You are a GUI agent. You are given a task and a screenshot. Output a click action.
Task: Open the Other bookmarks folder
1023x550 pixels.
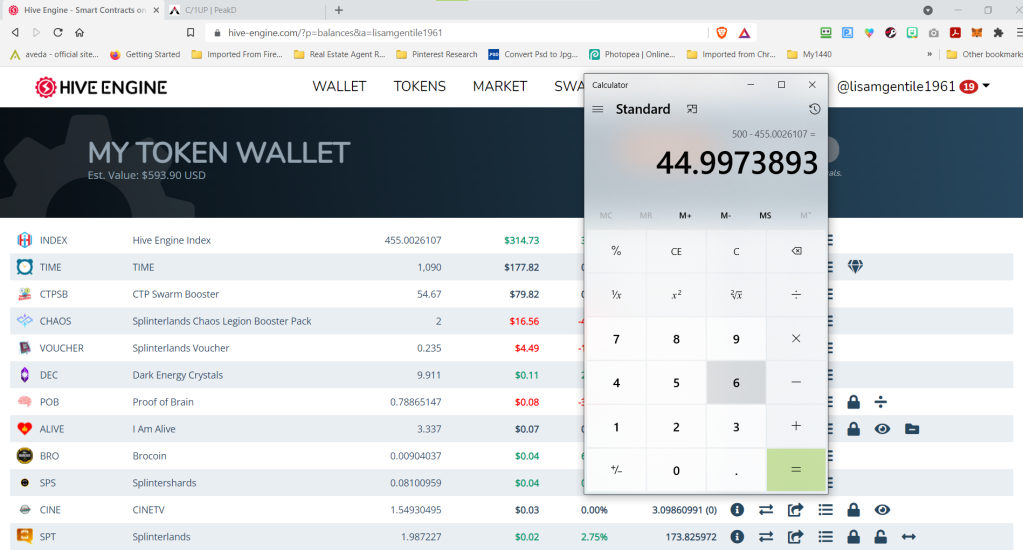tap(985, 54)
